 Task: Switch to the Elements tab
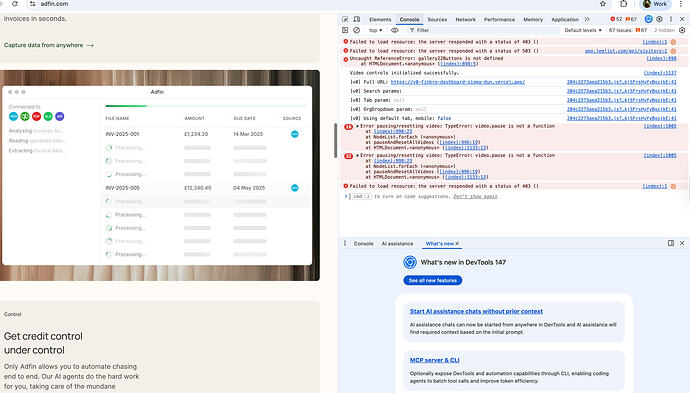coord(380,20)
